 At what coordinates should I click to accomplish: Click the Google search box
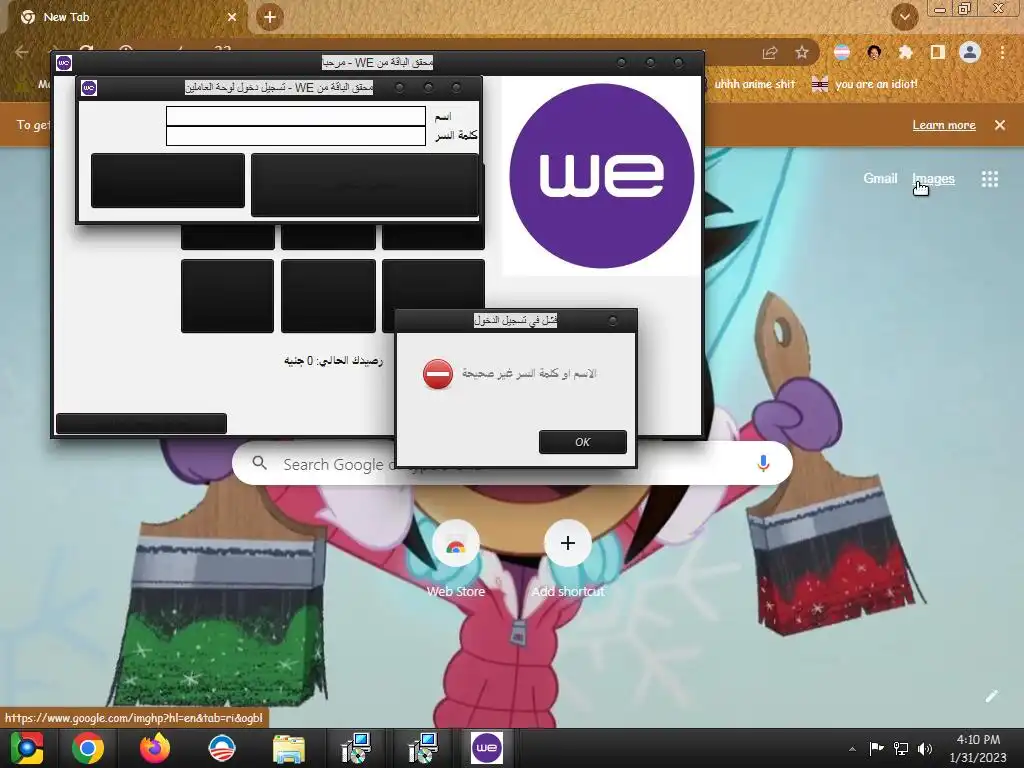[512, 463]
